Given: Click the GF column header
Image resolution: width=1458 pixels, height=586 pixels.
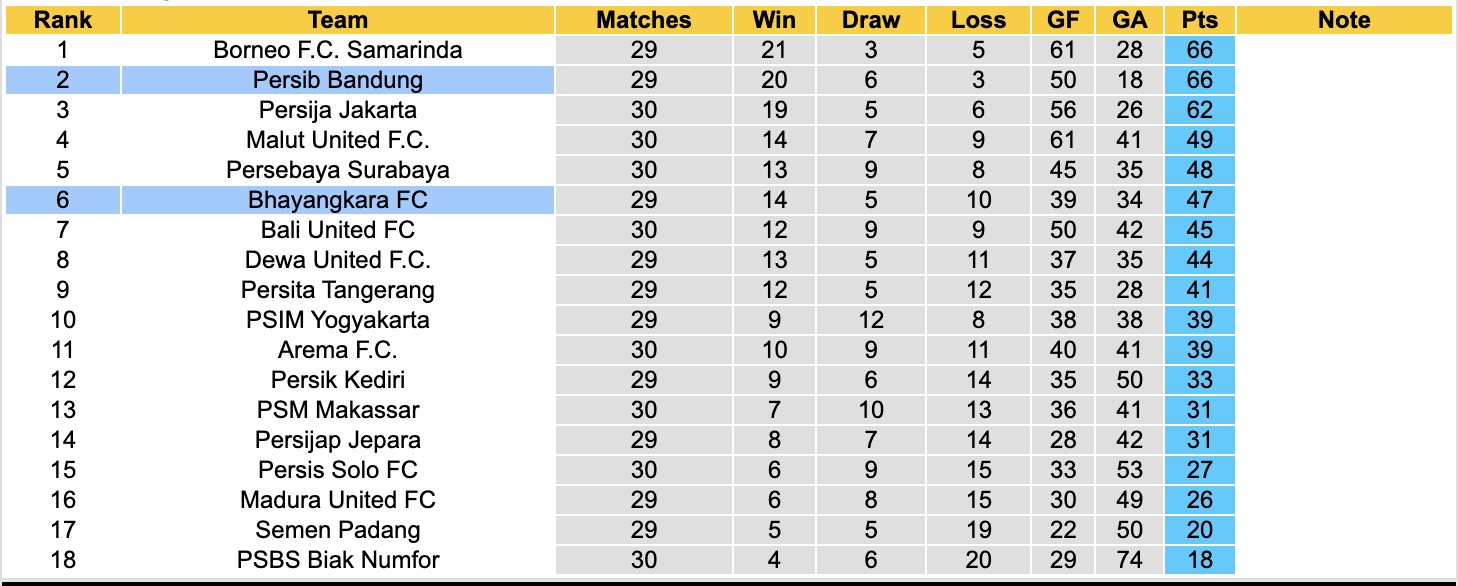Looking at the screenshot, I should (1063, 20).
